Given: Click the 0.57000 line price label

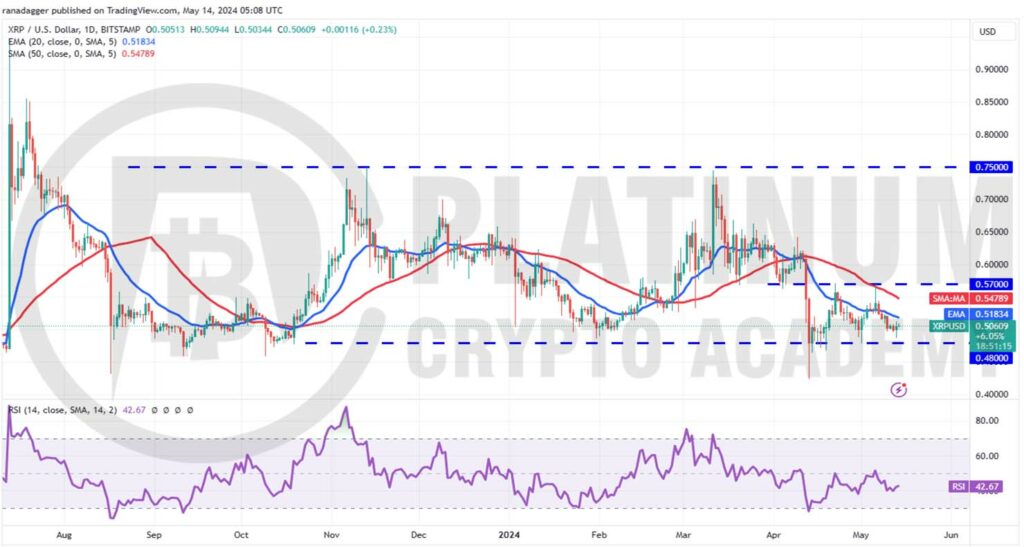Looking at the screenshot, I should pyautogui.click(x=991, y=284).
